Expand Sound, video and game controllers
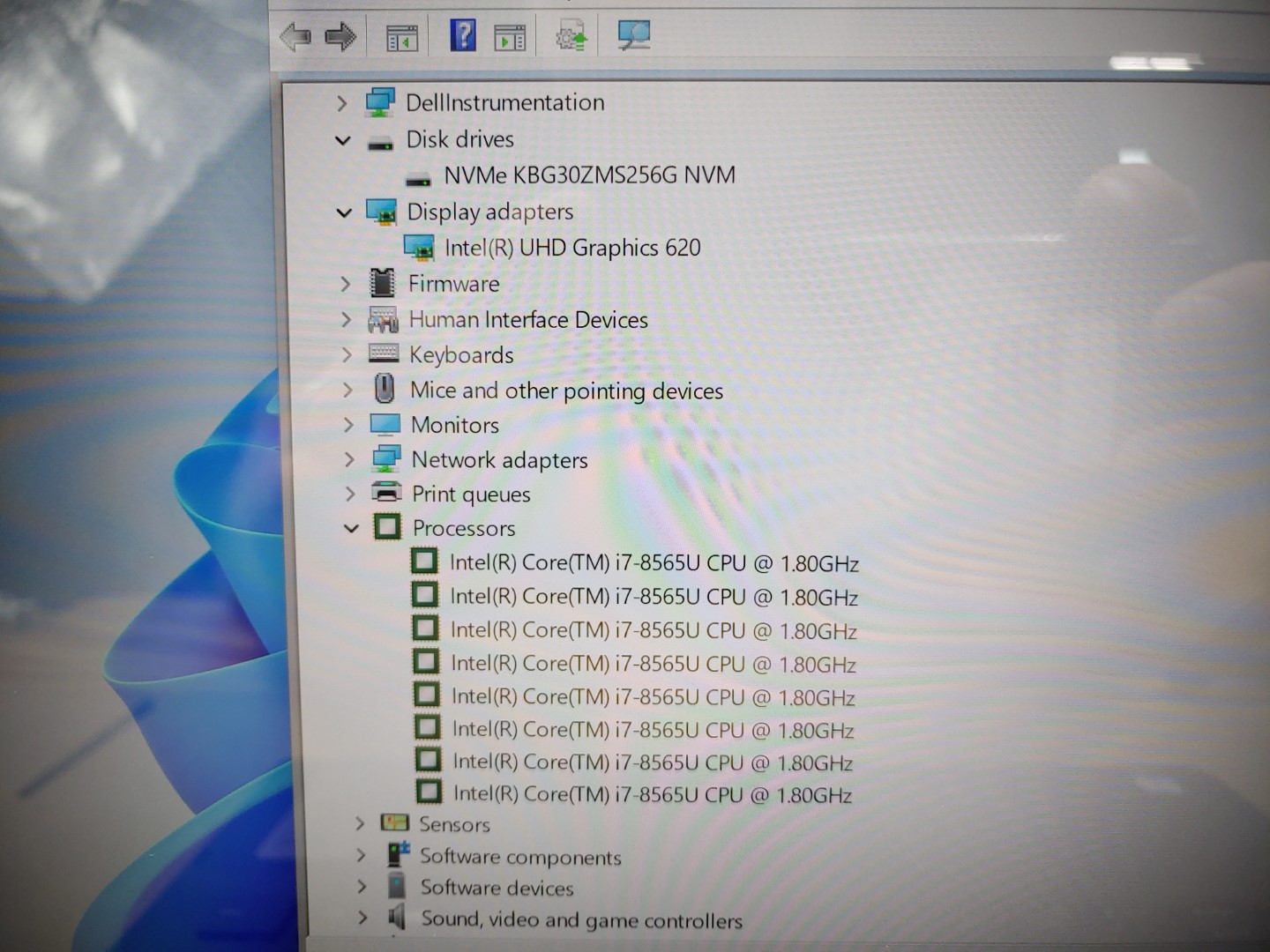Viewport: 1270px width, 952px height. pyautogui.click(x=362, y=918)
